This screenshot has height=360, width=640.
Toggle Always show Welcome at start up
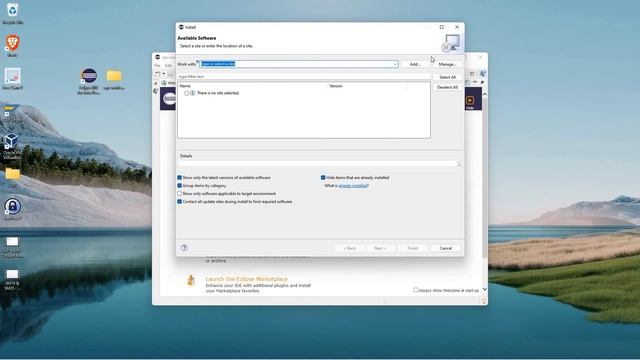tap(416, 290)
